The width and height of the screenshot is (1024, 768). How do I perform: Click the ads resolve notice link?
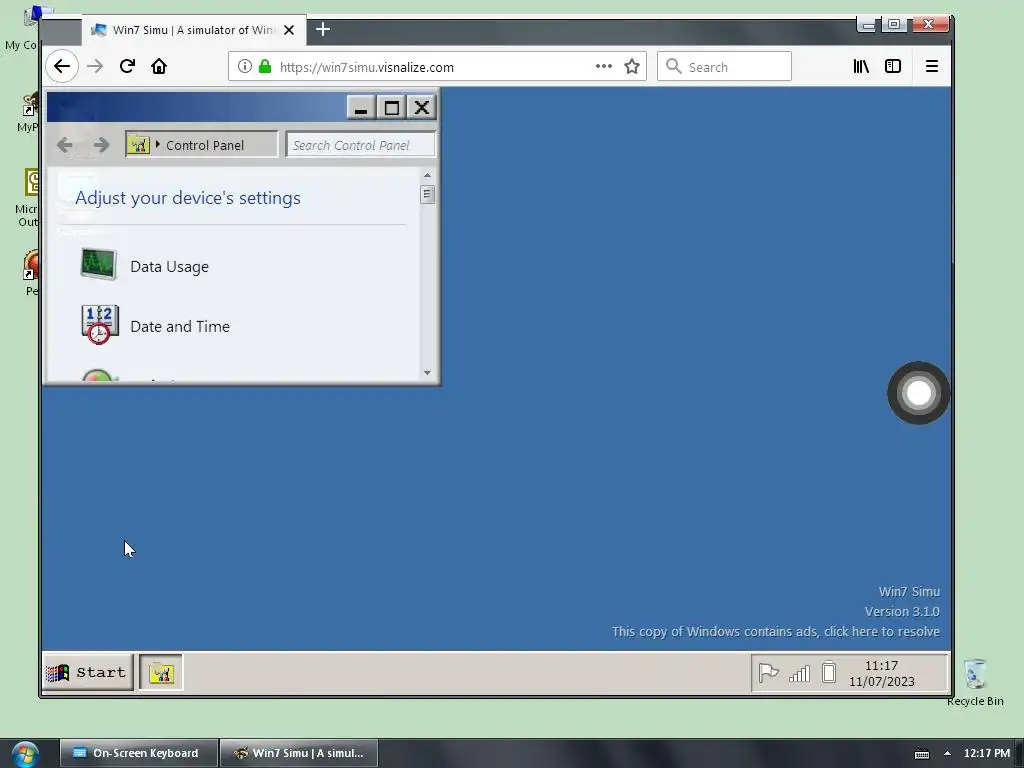(775, 632)
